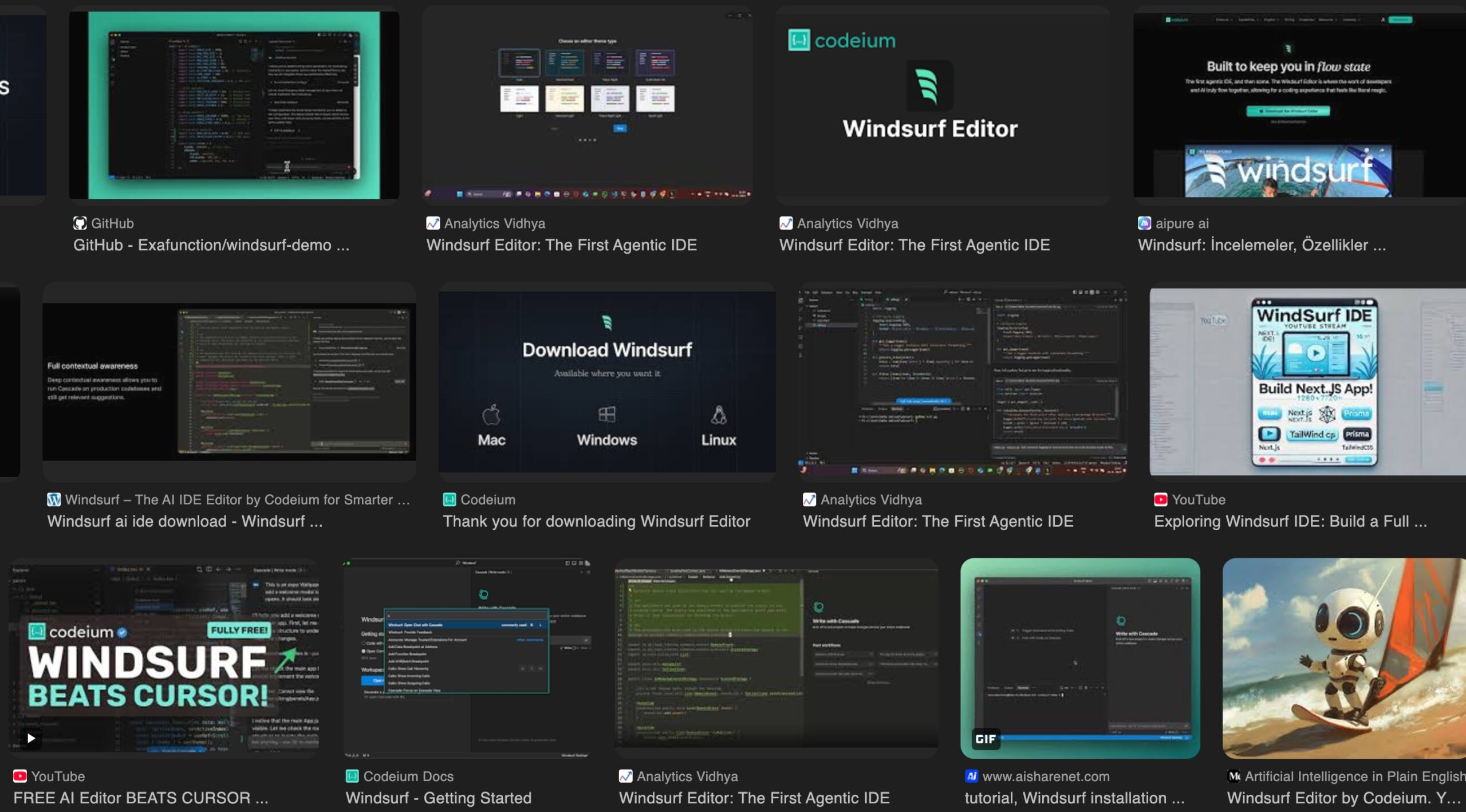This screenshot has height=812, width=1466.
Task: Click the aisharenet.com favicon
Action: [971, 776]
